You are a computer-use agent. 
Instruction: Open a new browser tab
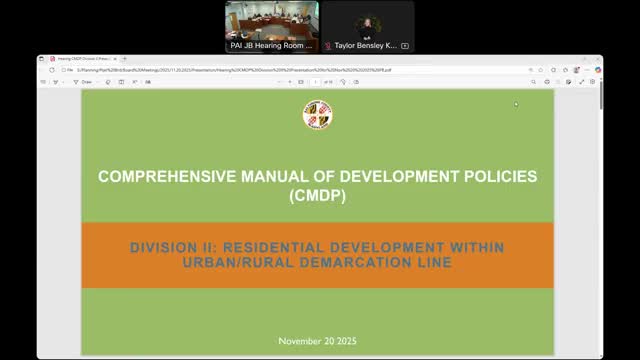coord(124,59)
